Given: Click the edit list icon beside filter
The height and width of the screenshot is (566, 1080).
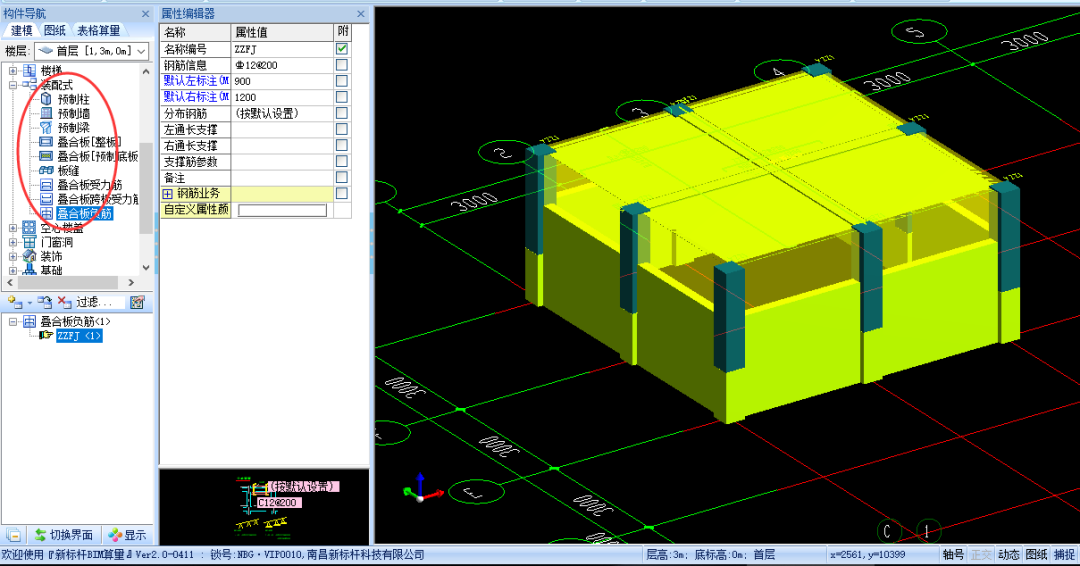Looking at the screenshot, I should (137, 302).
